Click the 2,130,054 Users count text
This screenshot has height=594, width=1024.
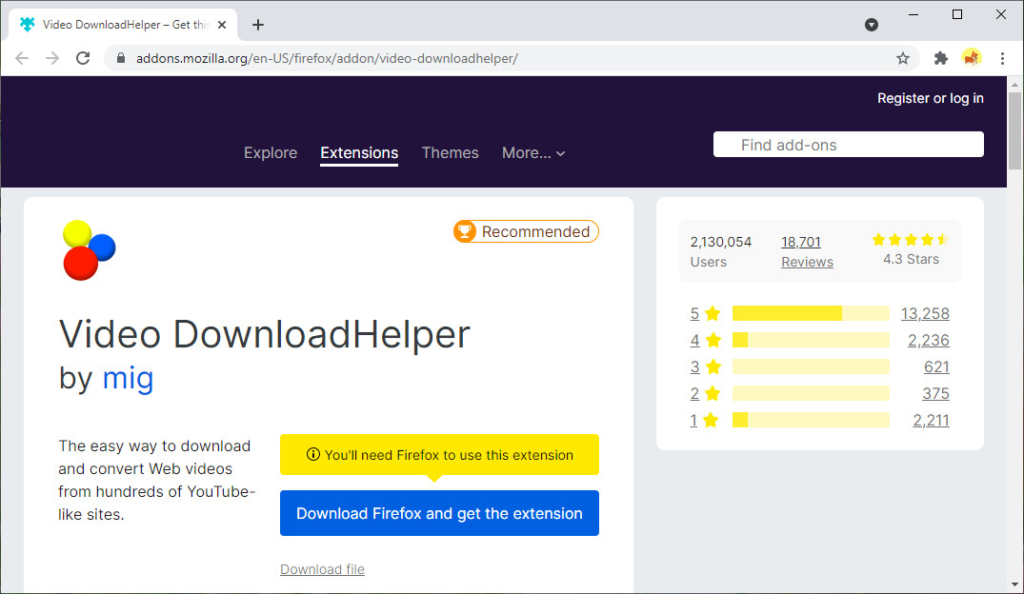721,251
